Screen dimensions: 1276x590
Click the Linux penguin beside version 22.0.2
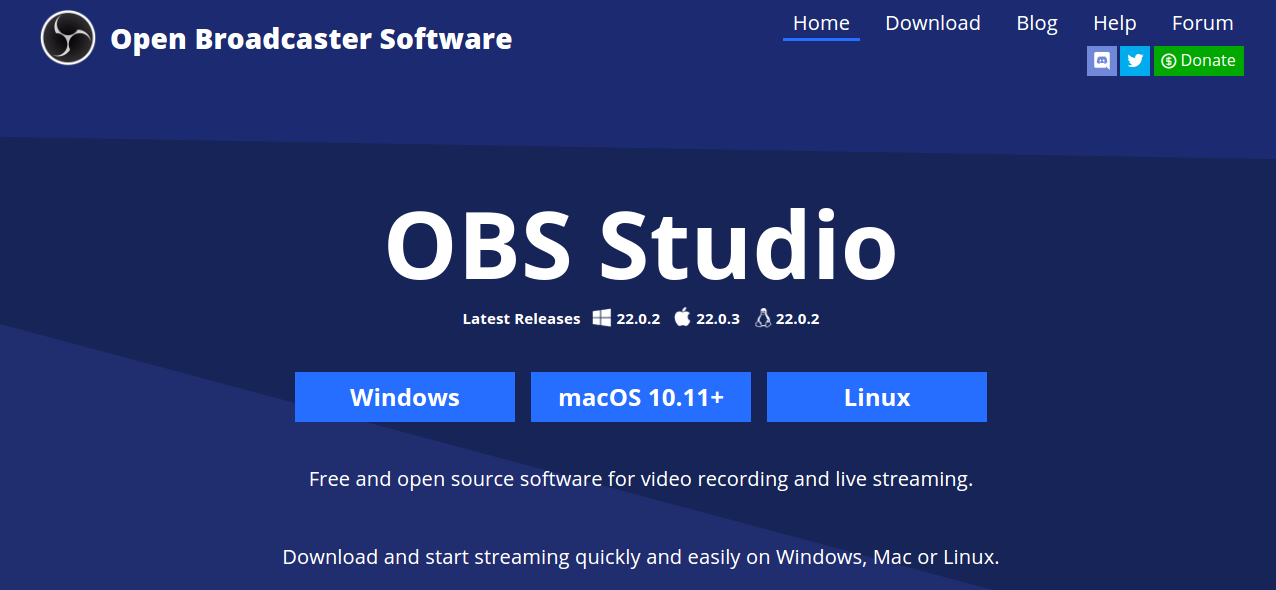point(762,318)
